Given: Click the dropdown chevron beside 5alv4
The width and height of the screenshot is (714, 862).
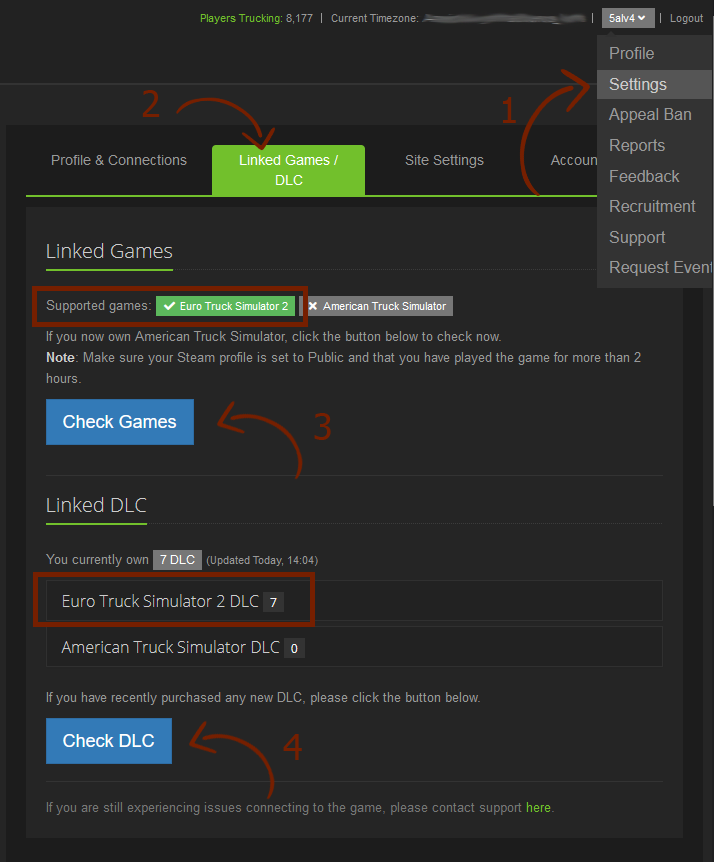Looking at the screenshot, I should click(x=641, y=18).
